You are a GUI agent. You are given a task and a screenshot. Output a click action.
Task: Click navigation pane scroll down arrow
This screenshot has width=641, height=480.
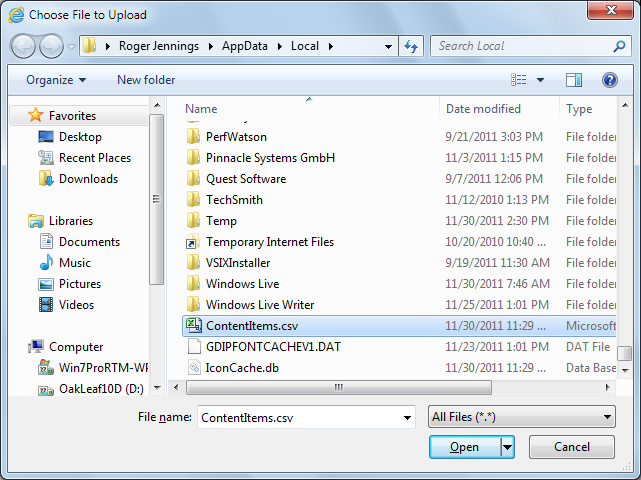[x=157, y=387]
